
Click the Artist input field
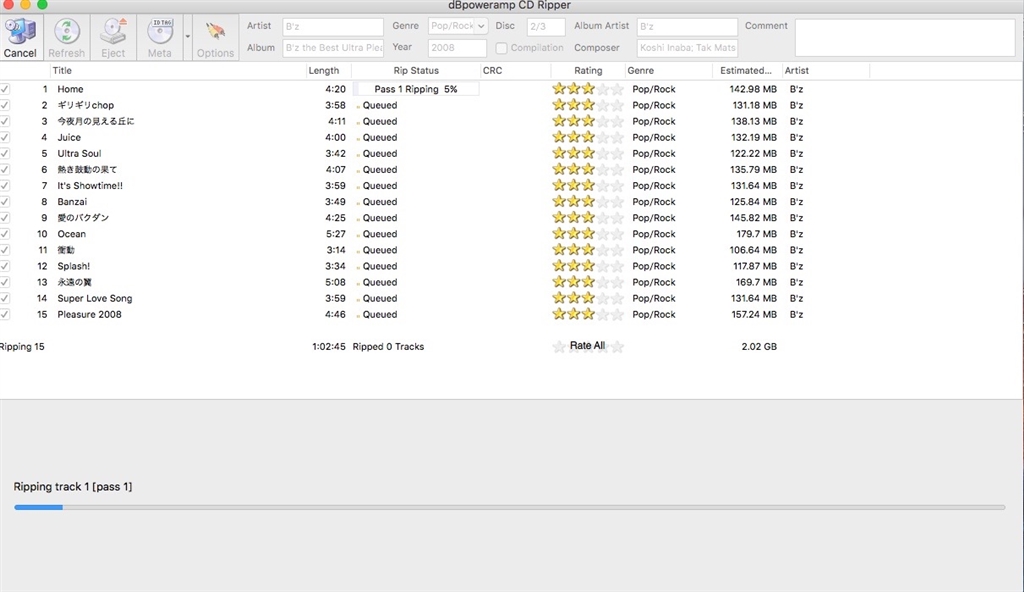click(333, 27)
